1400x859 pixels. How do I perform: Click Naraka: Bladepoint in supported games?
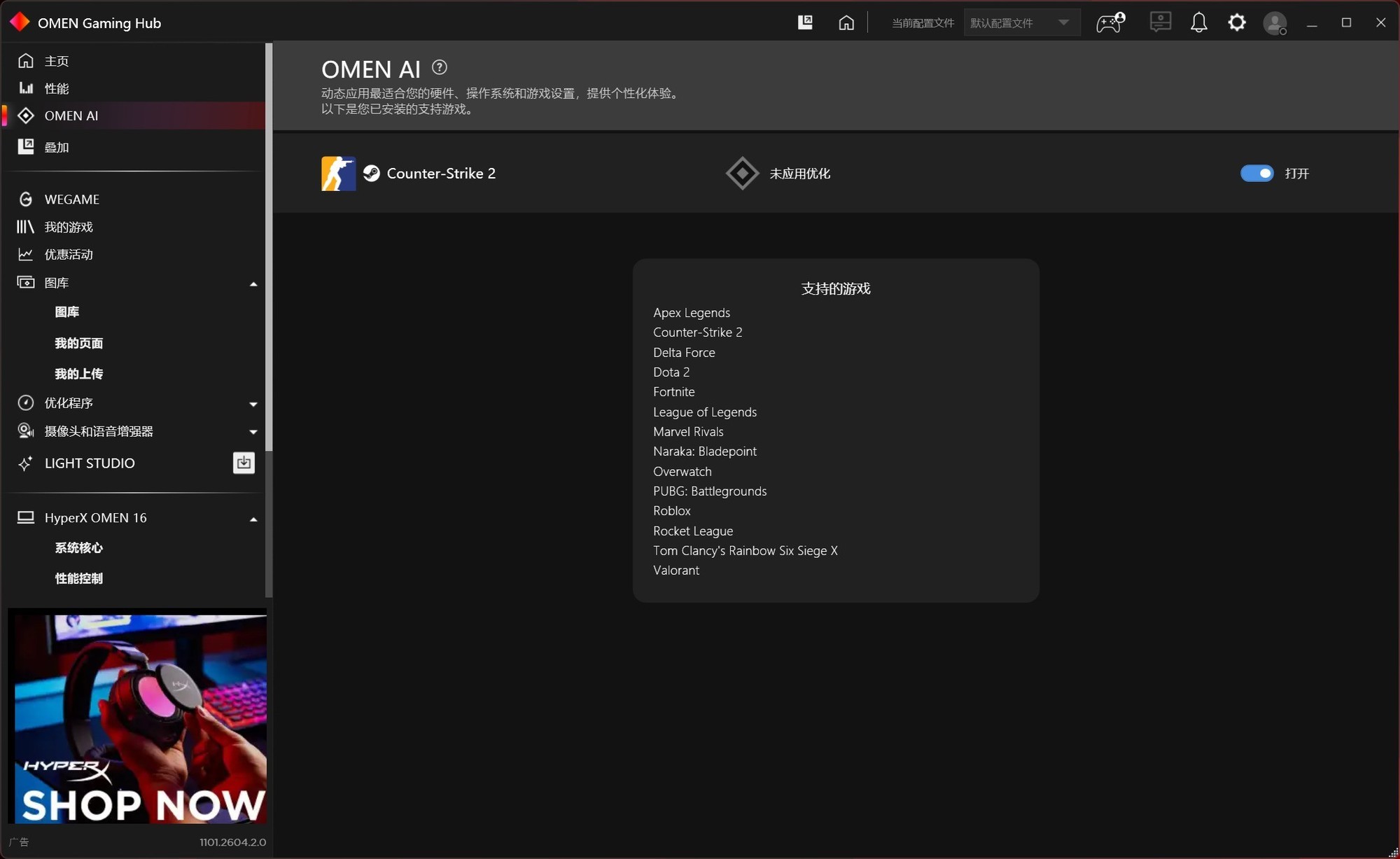(705, 451)
